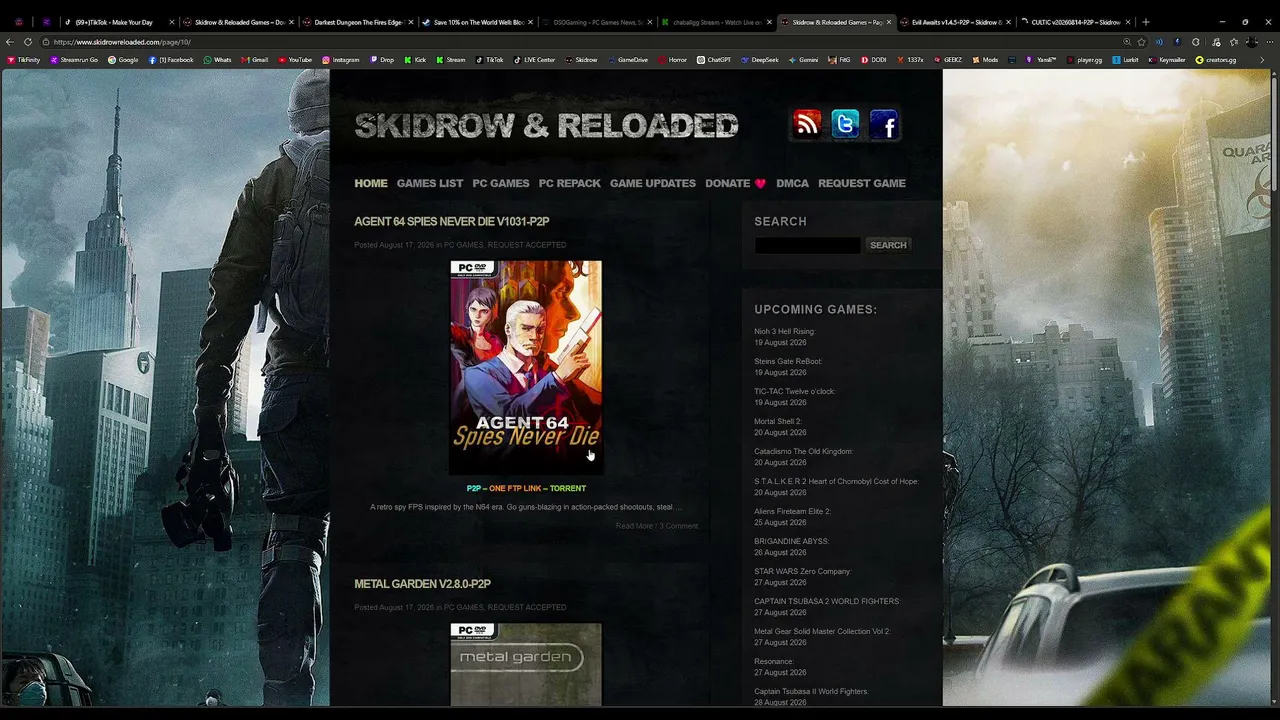Open the Drop bookmark
Viewport: 1280px width, 720px height.
pos(381,60)
